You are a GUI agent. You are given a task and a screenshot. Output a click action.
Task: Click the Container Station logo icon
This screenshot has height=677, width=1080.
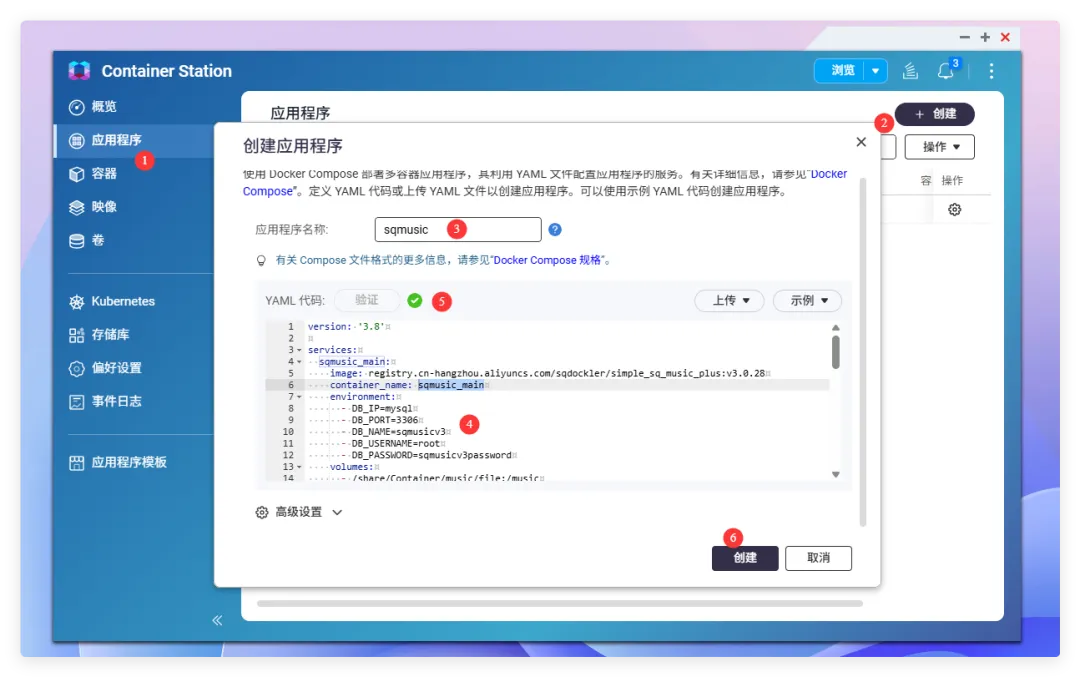point(79,70)
